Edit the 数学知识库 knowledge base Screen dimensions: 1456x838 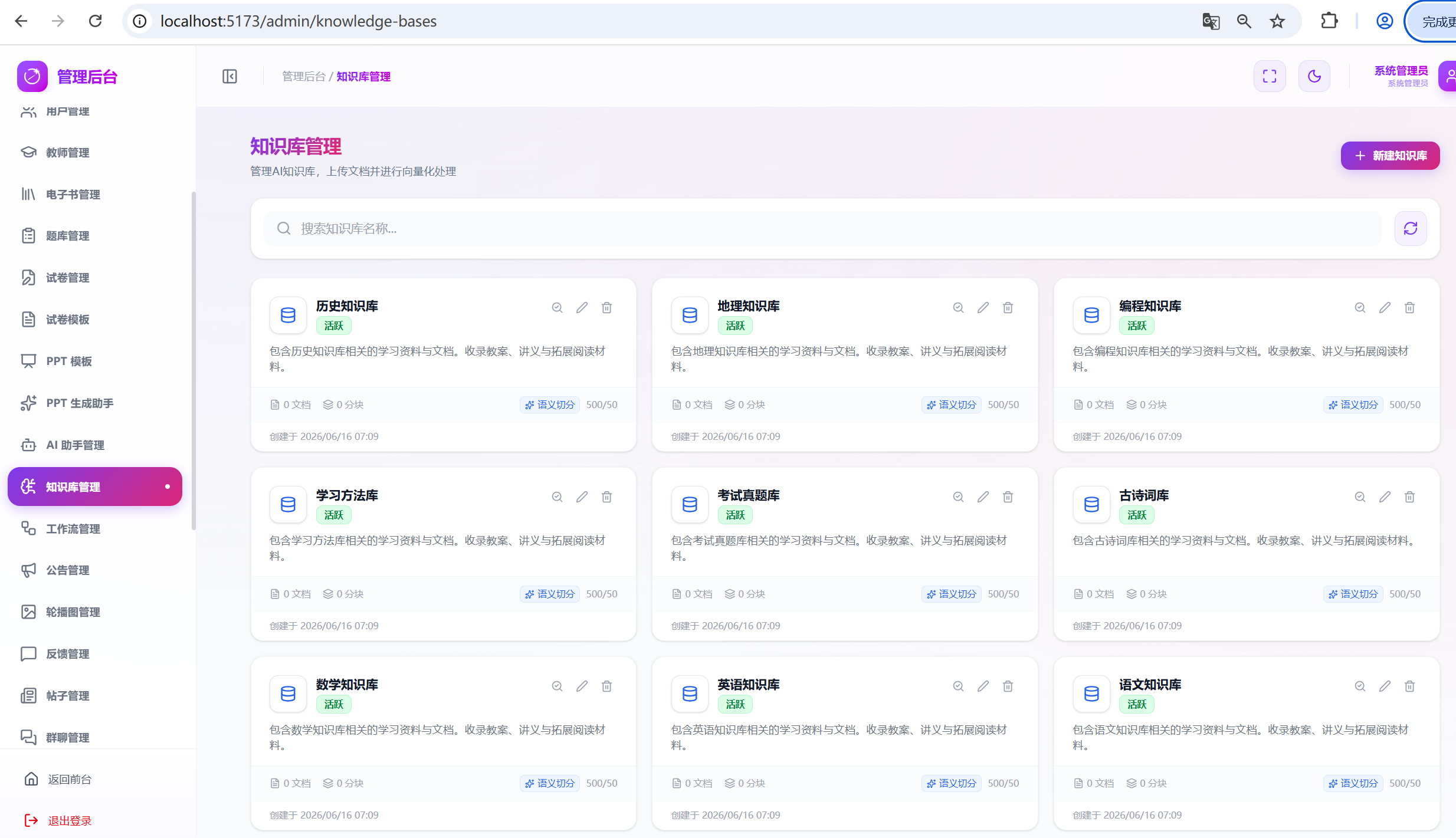pos(582,686)
